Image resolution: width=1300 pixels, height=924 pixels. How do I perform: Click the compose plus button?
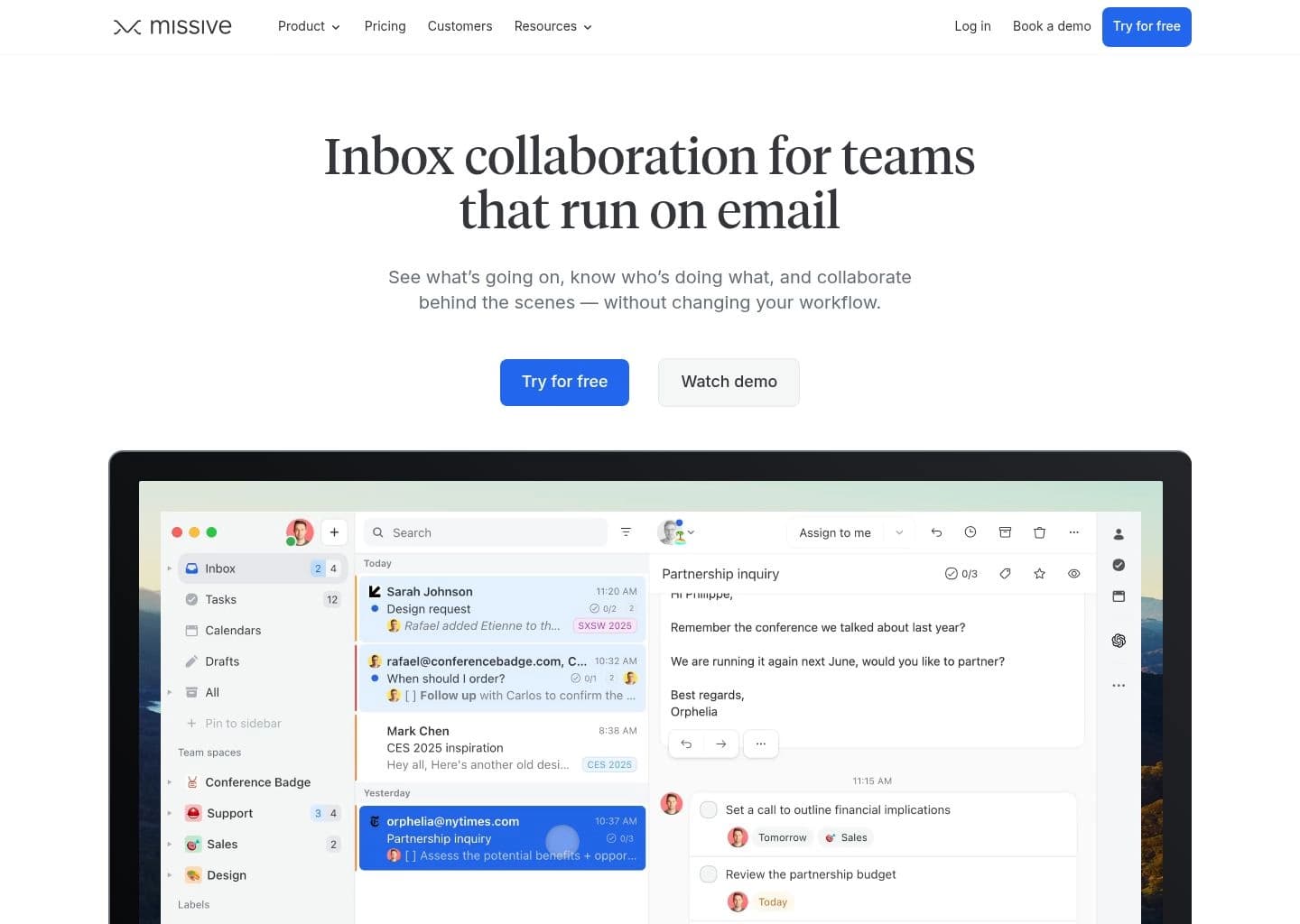coord(334,532)
